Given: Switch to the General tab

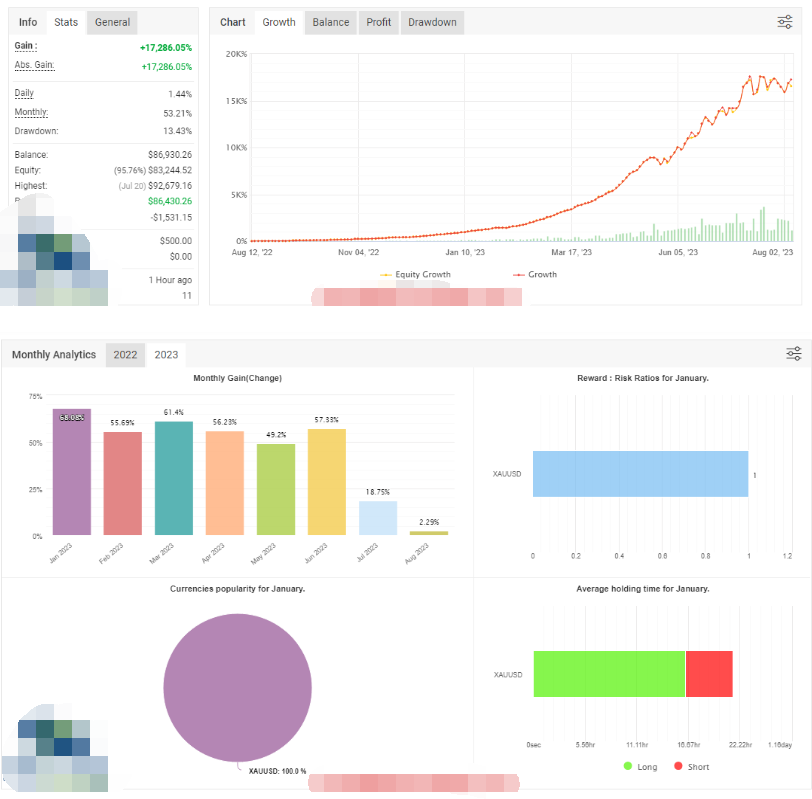Looking at the screenshot, I should click(112, 22).
